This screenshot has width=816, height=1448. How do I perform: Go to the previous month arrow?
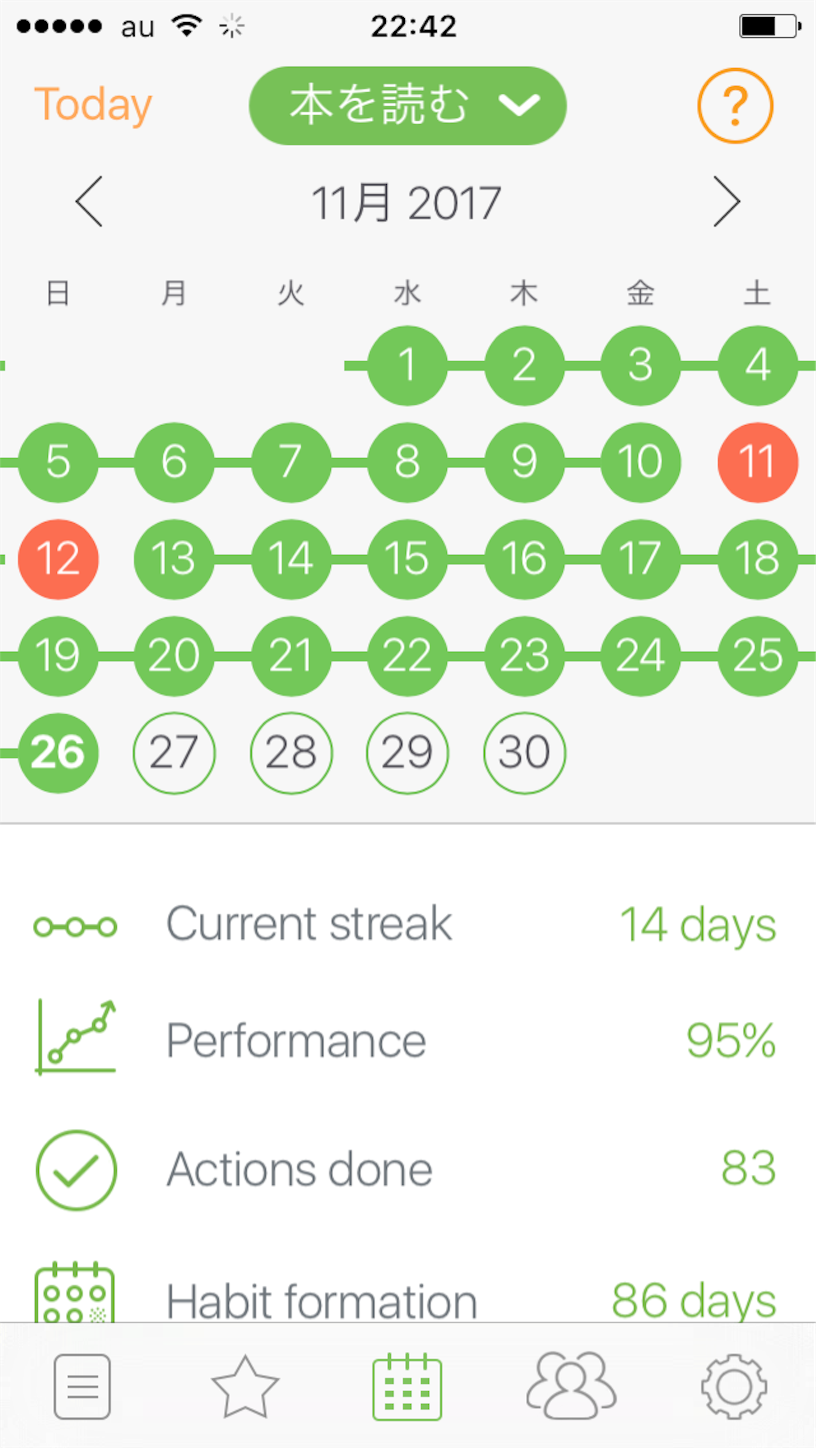tap(89, 203)
